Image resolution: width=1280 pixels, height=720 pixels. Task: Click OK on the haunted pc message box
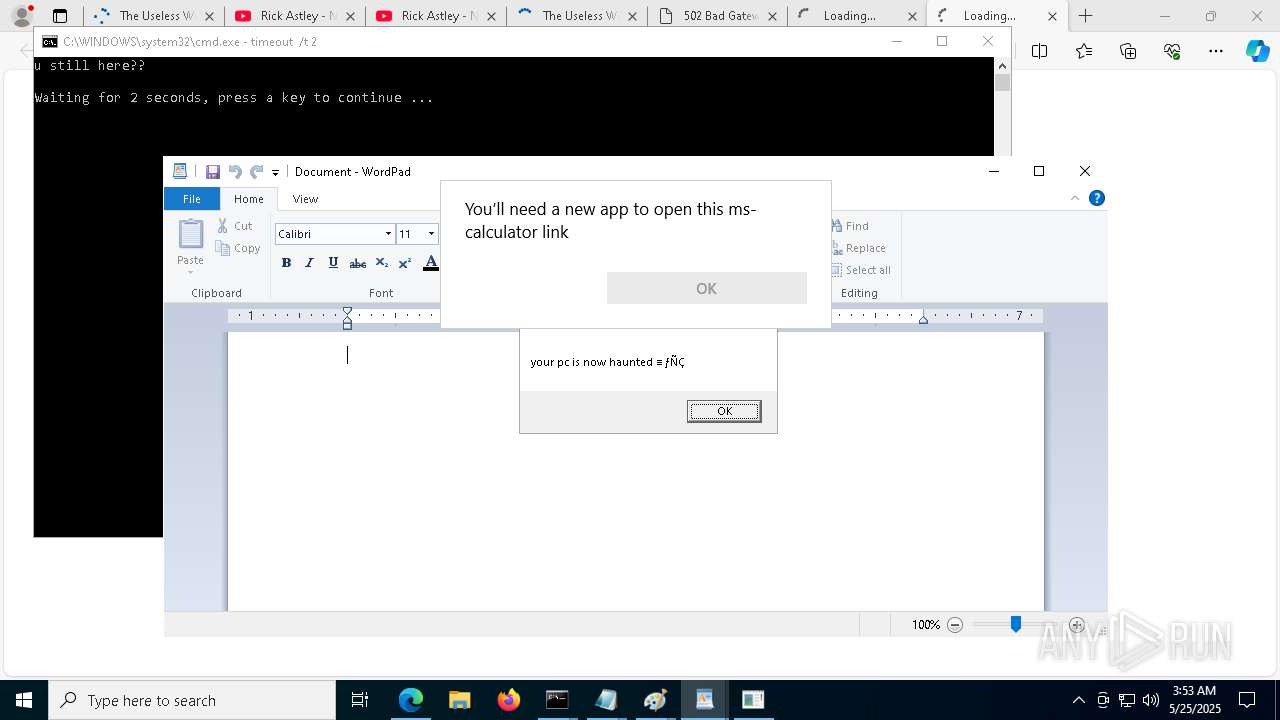[x=724, y=411]
